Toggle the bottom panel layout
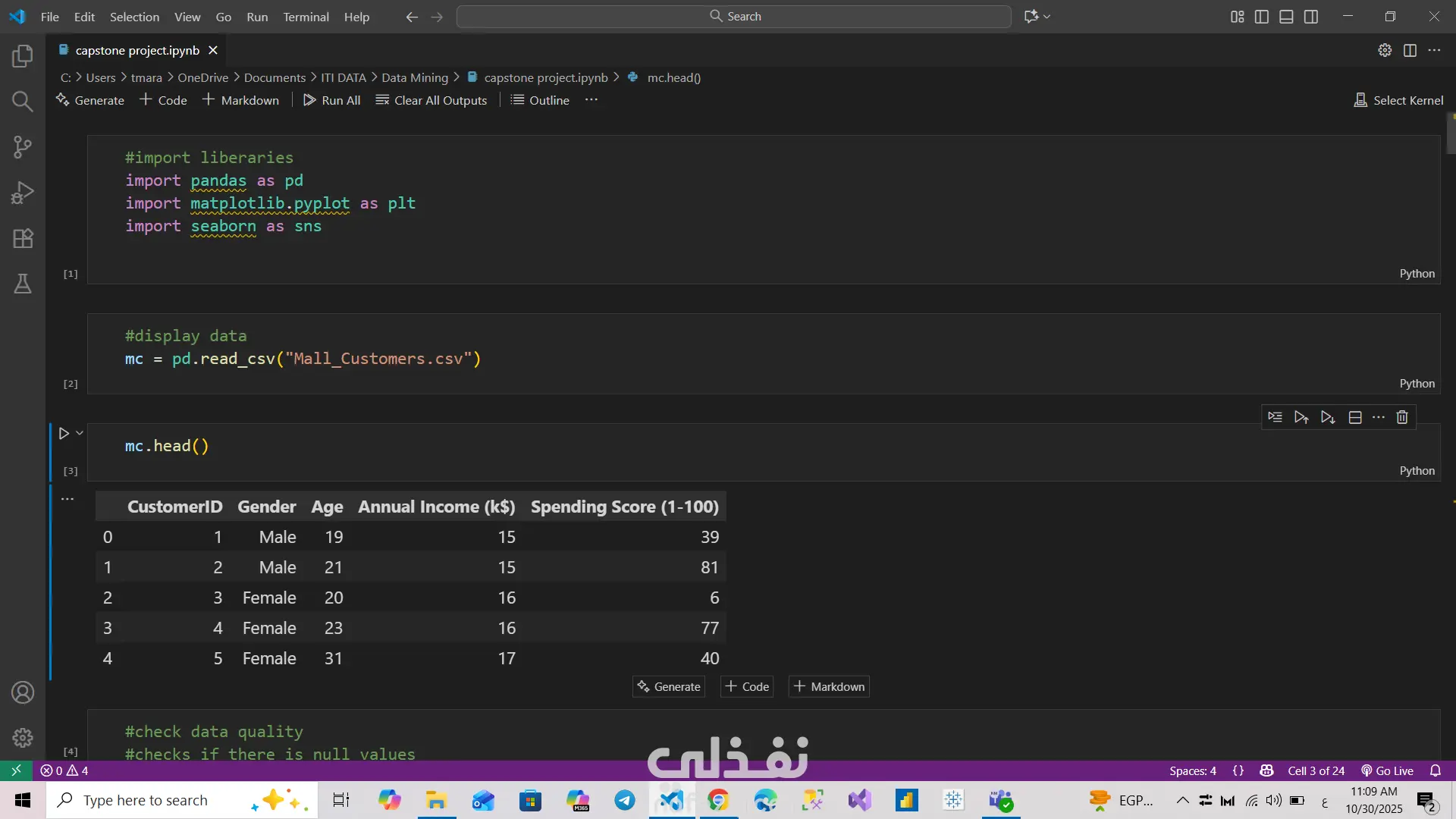The width and height of the screenshot is (1456, 819). 1286,17
